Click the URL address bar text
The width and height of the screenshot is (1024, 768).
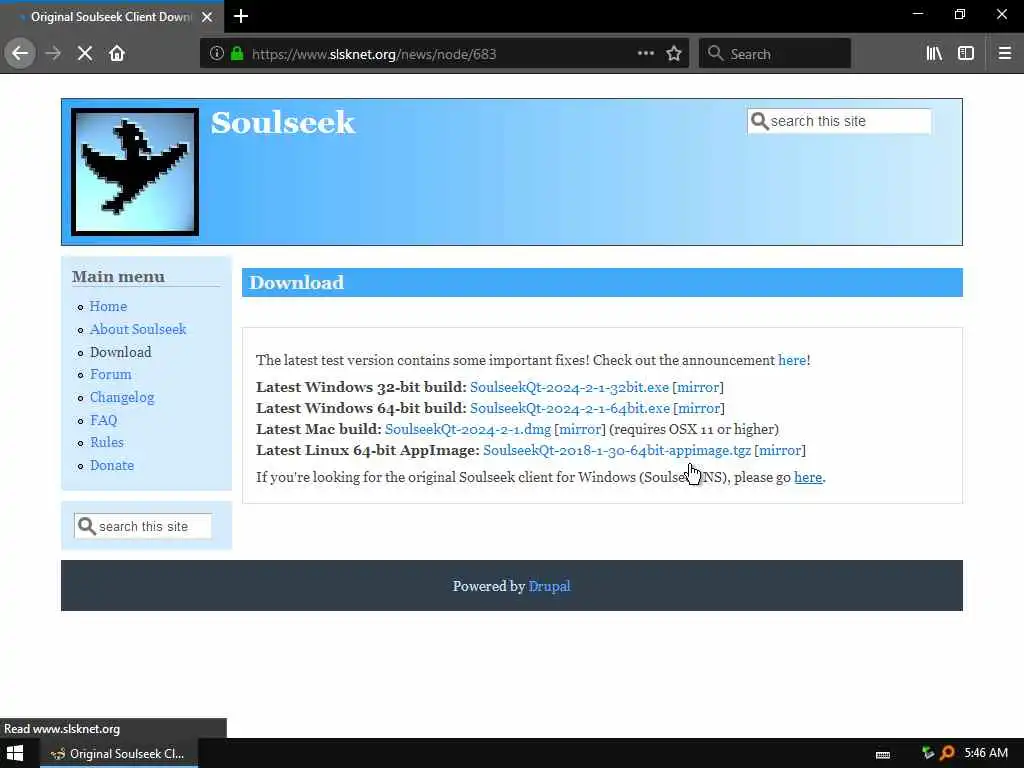374,54
